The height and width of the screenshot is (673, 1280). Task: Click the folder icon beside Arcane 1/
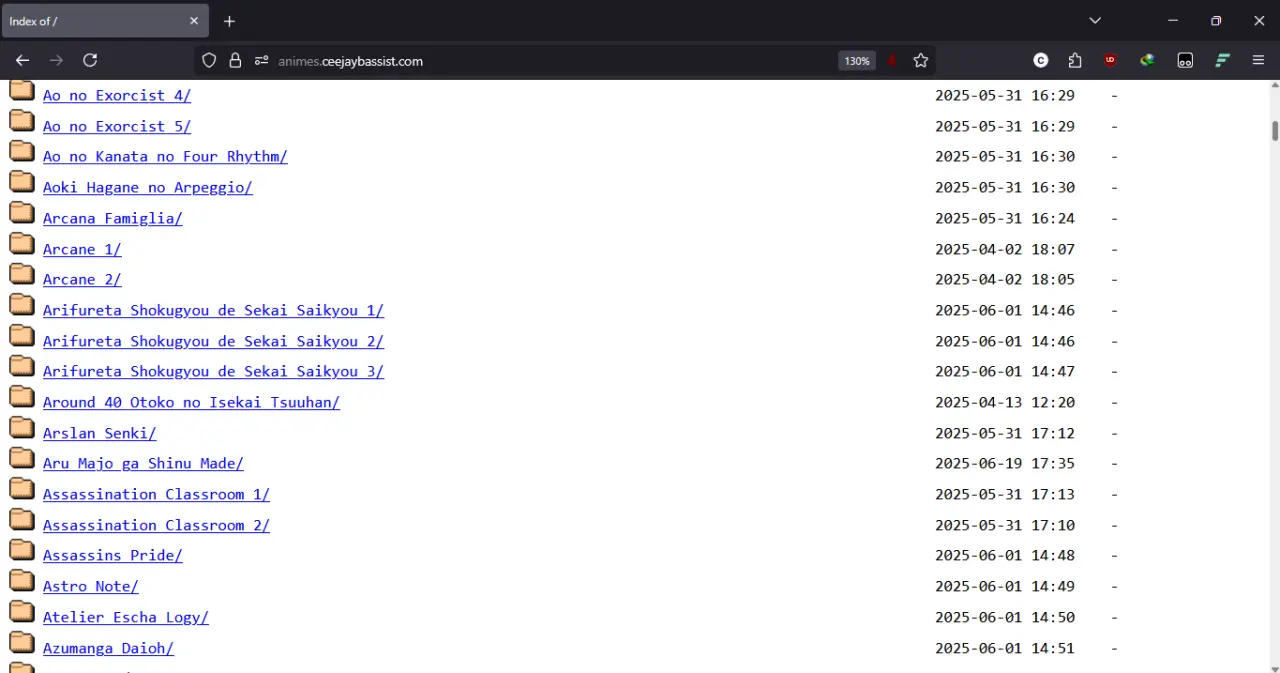[22, 243]
